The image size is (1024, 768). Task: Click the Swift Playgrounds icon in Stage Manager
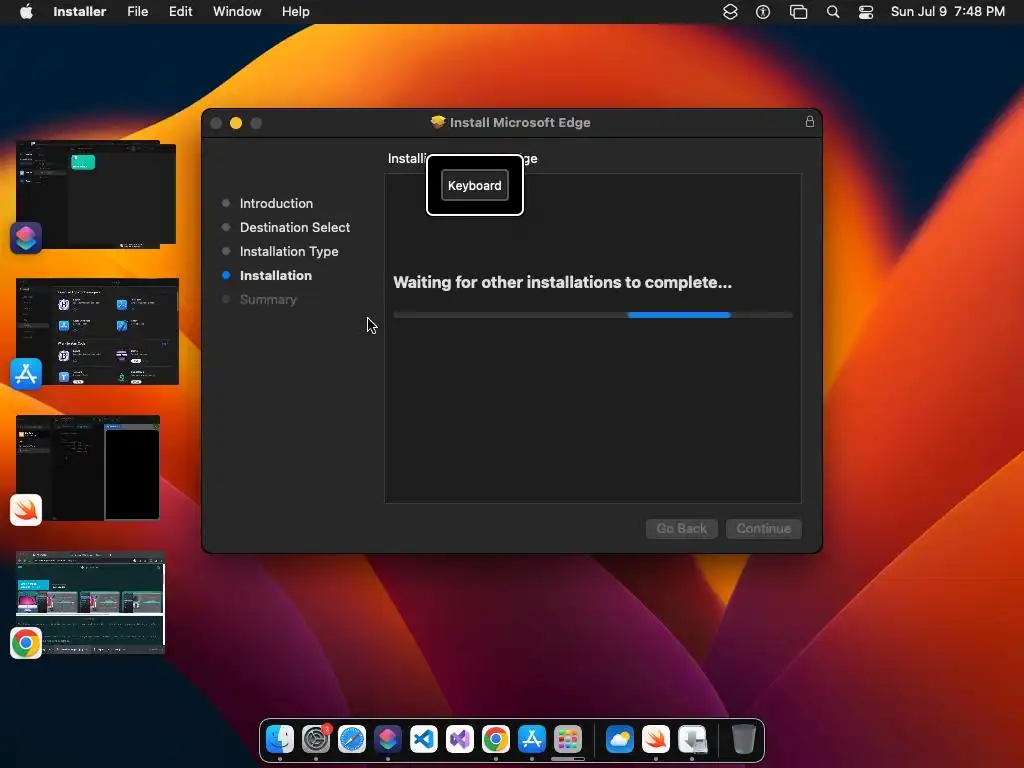click(26, 510)
